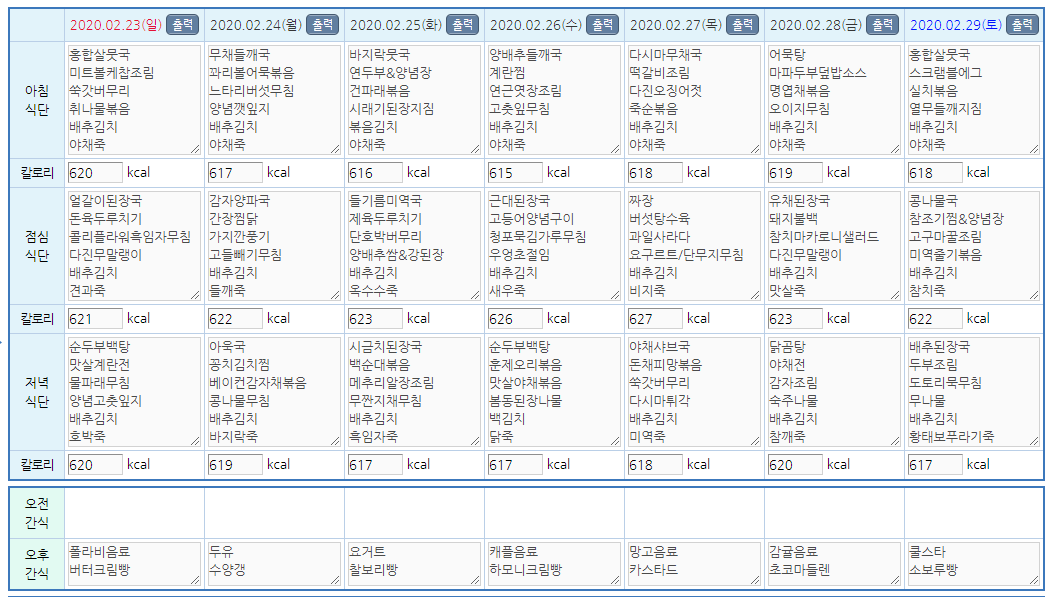1050x597 pixels.
Task: Click the 출력 button for 2020.02.23
Action: point(182,24)
